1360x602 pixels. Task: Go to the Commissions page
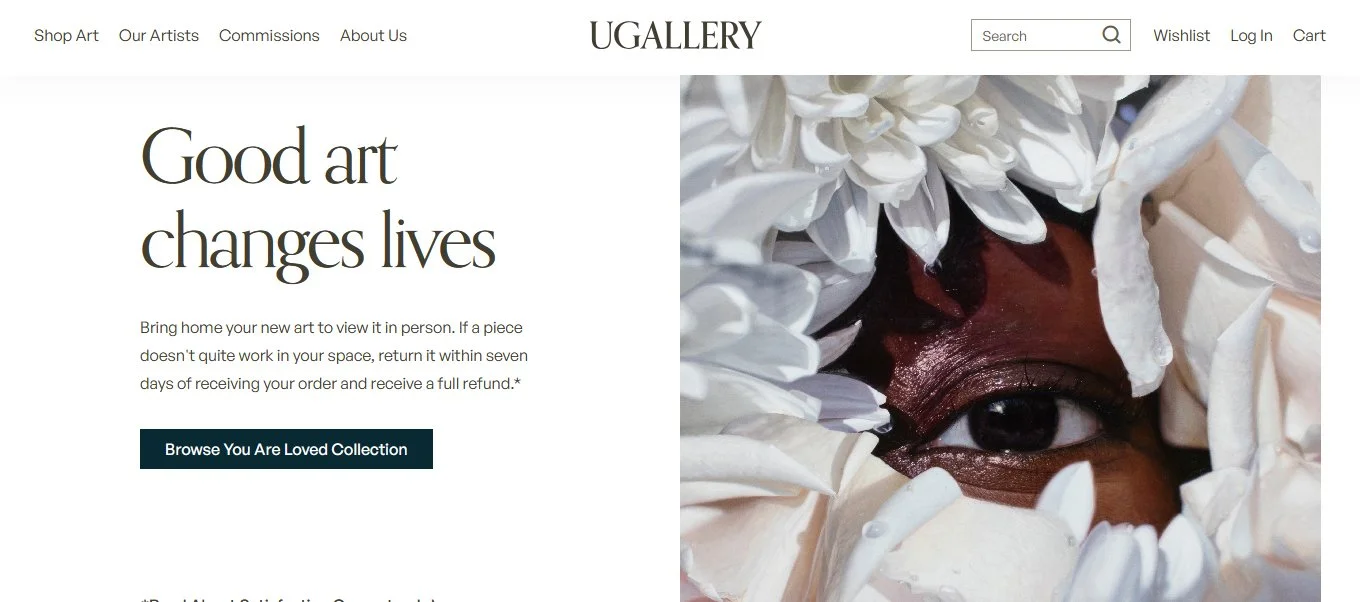pos(269,35)
